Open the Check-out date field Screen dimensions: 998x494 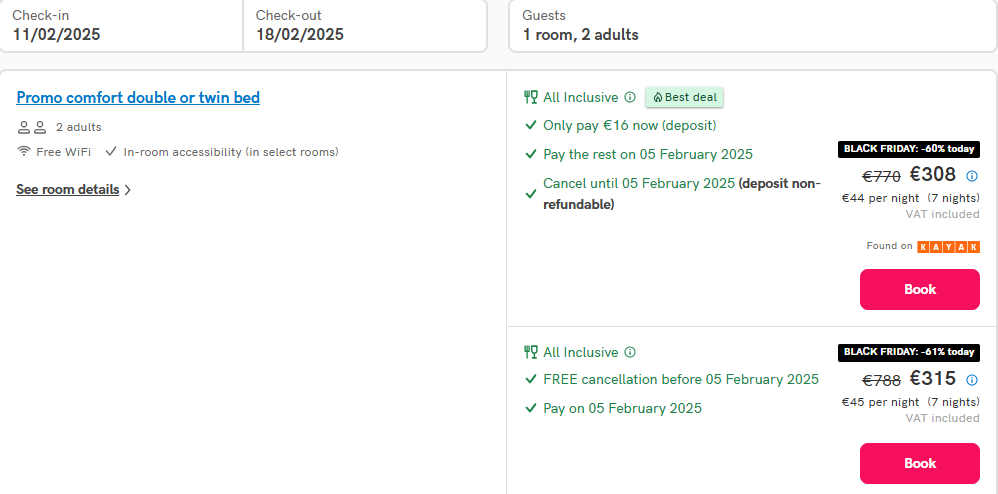(x=365, y=25)
